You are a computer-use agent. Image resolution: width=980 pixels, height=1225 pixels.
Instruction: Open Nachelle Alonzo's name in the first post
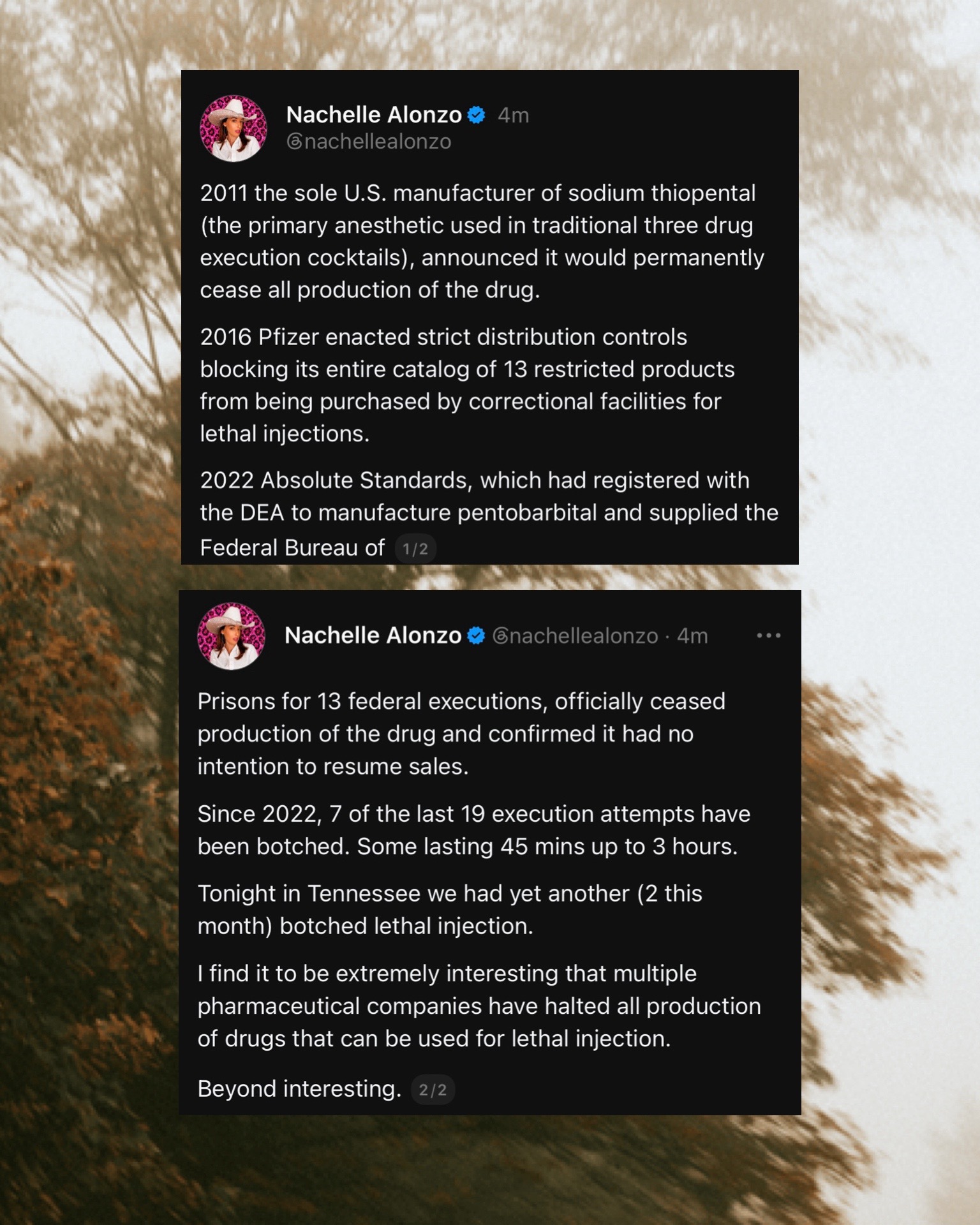(x=374, y=115)
